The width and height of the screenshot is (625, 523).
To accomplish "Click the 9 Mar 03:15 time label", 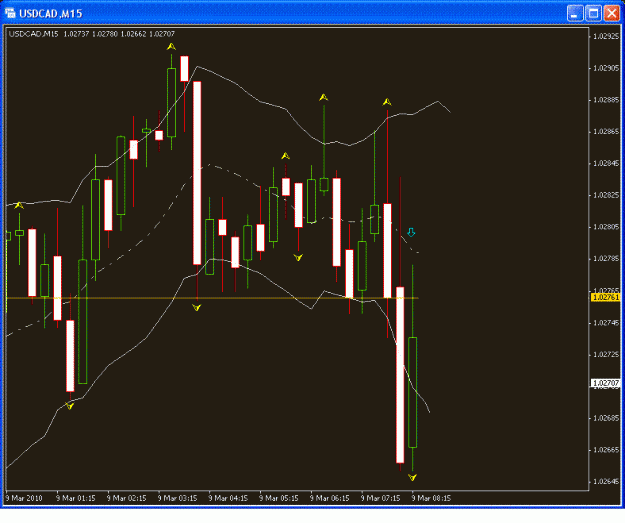I will 177,498.
